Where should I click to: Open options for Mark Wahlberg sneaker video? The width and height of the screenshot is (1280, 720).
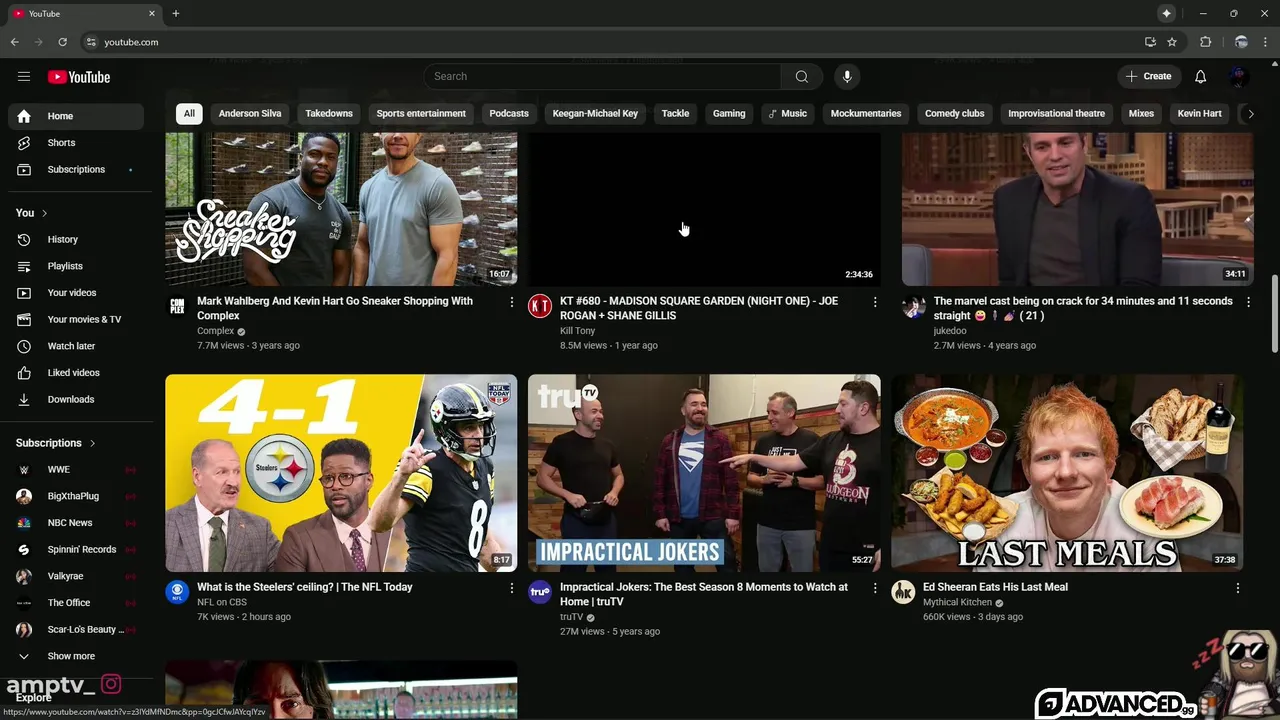[x=512, y=302]
